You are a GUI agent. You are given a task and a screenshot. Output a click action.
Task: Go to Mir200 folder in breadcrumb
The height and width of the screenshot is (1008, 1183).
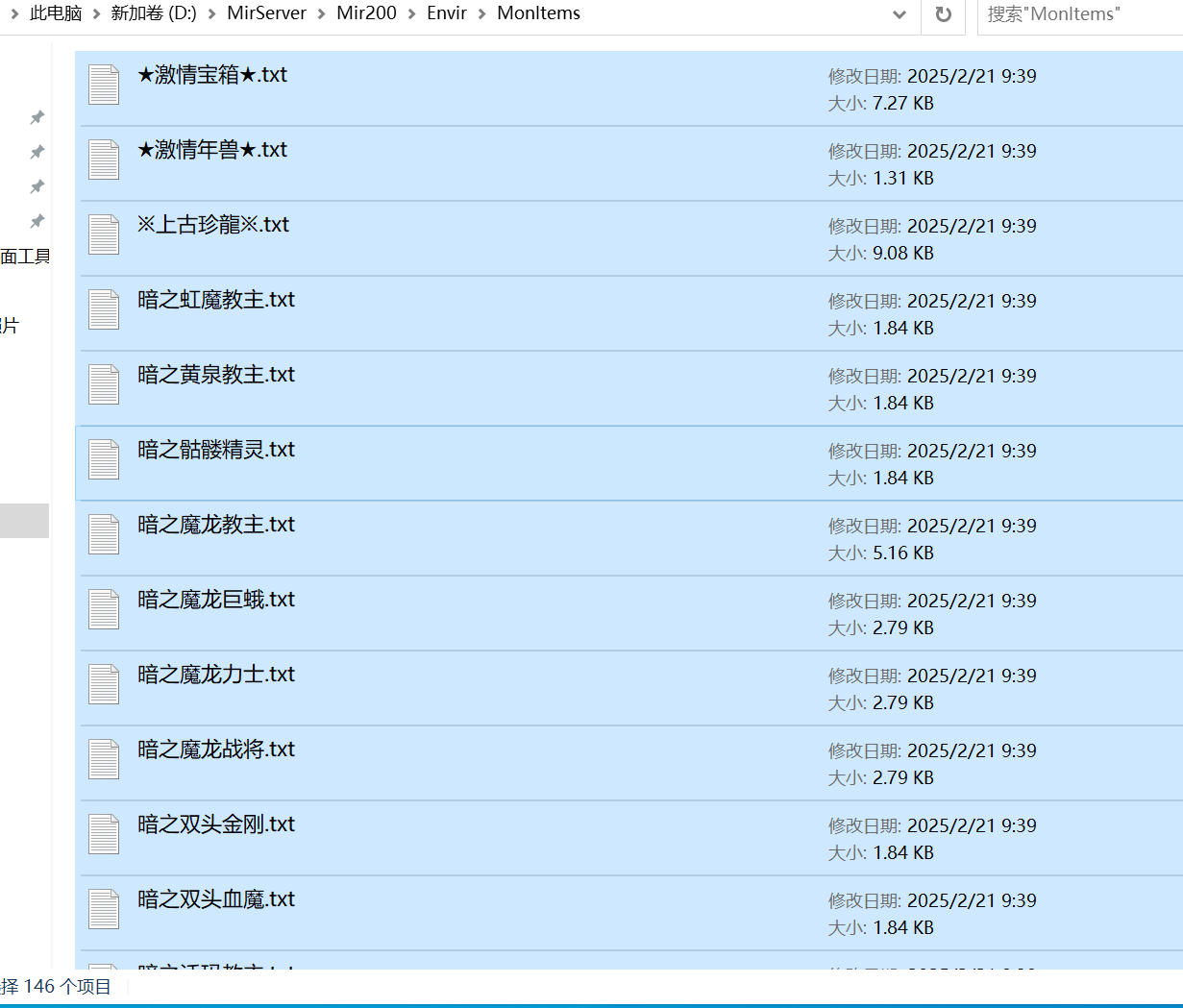367,13
